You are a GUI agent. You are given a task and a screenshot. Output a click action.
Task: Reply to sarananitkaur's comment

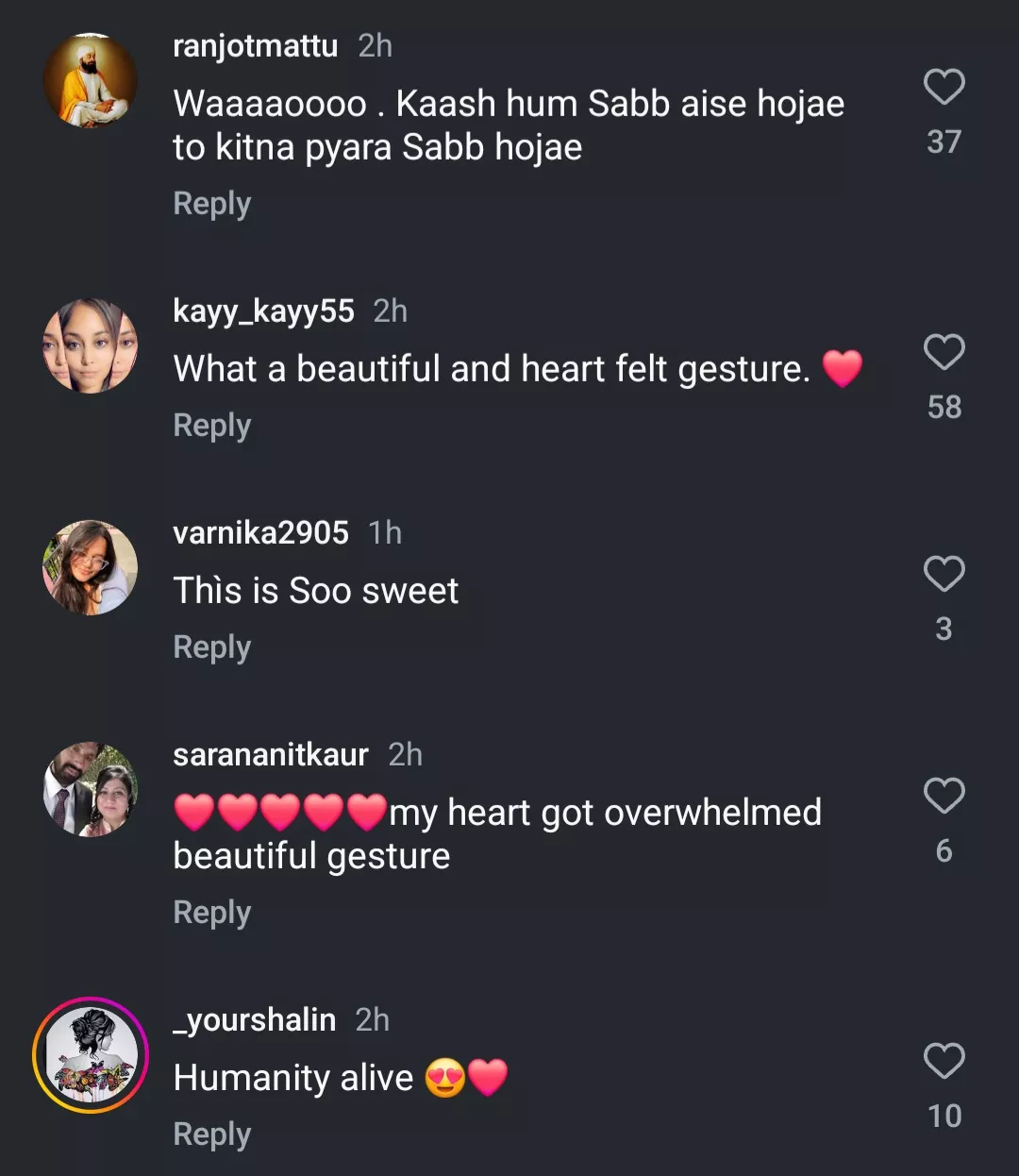tap(212, 913)
